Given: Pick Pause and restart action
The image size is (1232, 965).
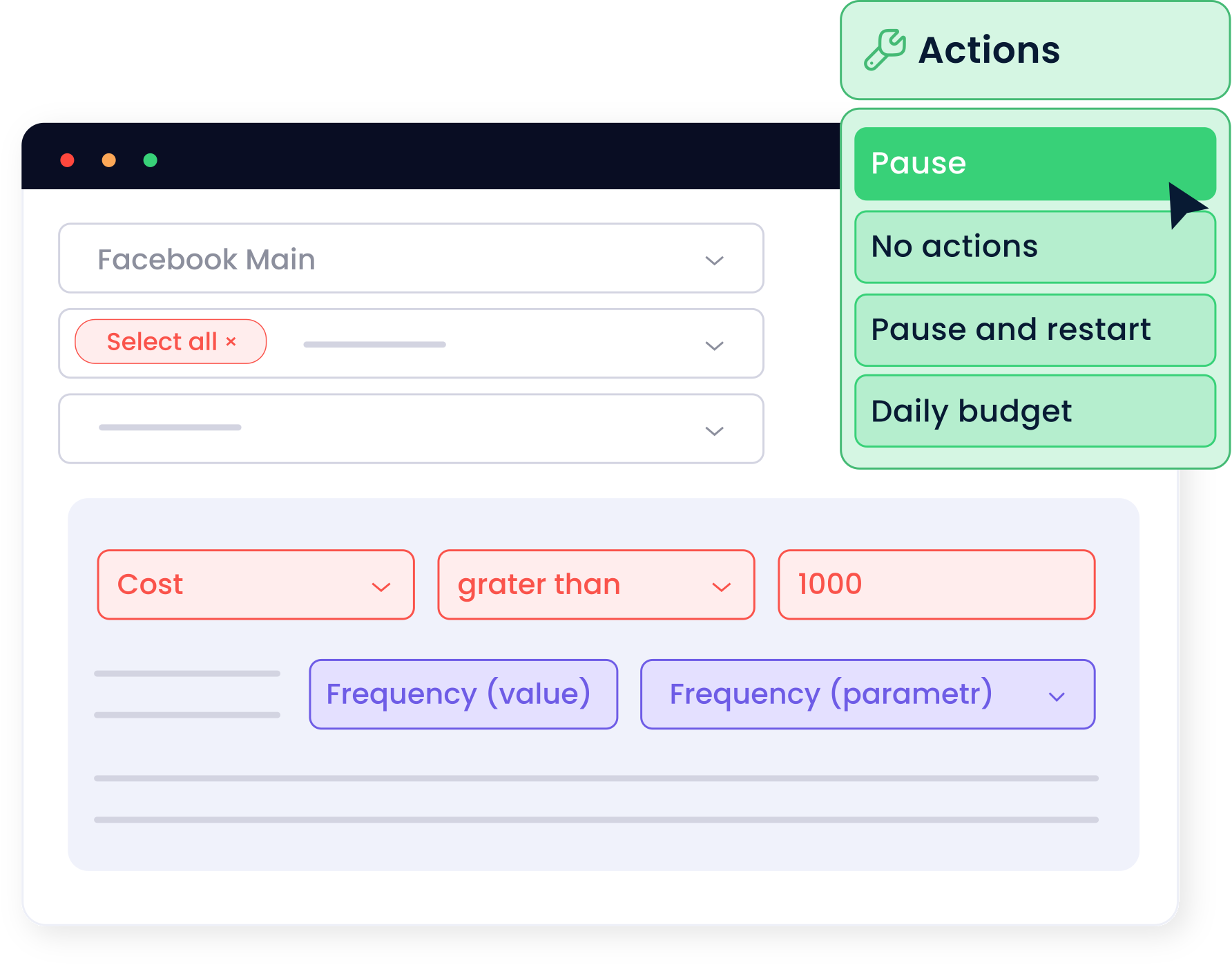Looking at the screenshot, I should tap(1035, 330).
